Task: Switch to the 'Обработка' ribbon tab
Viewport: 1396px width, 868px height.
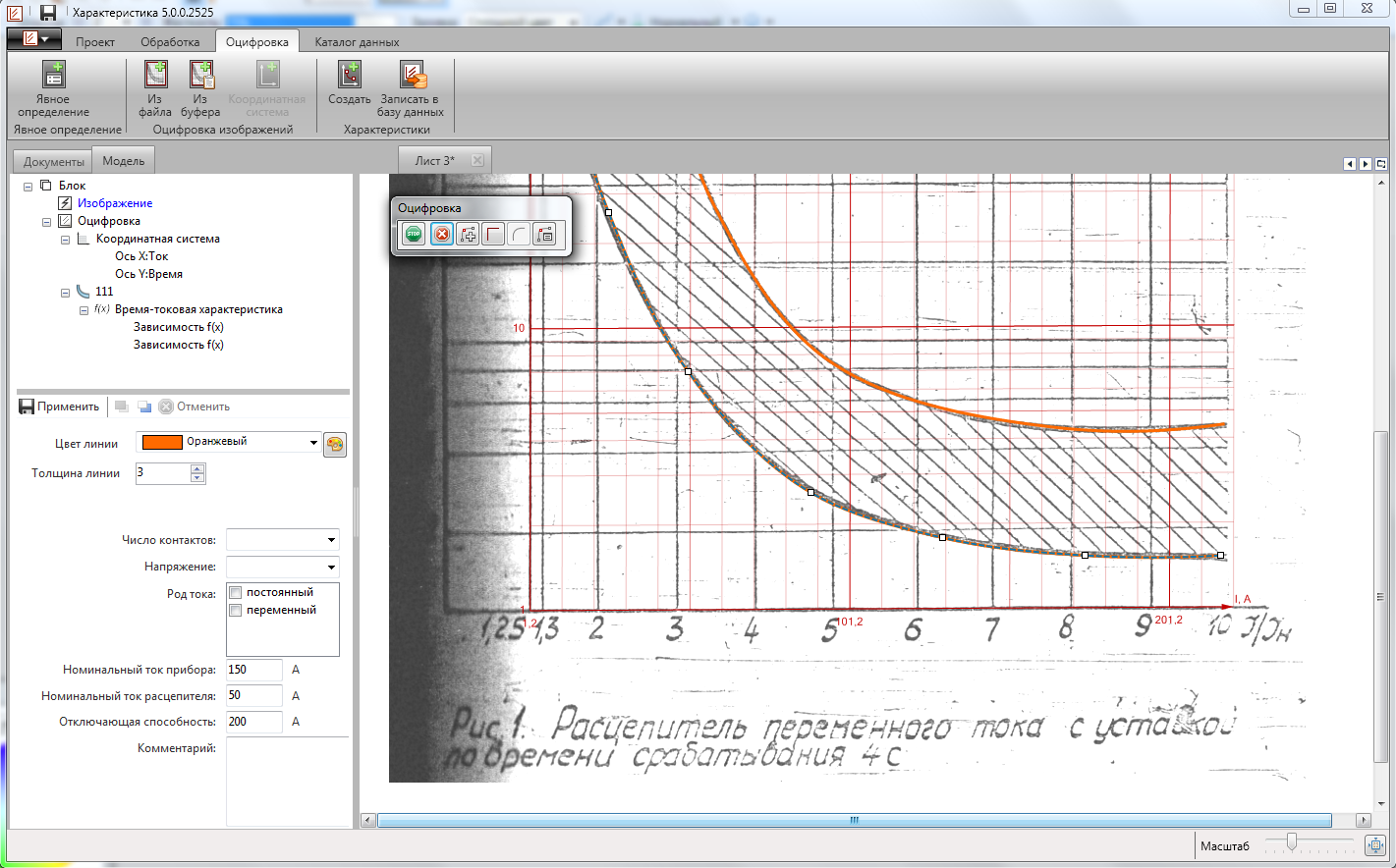Action: 170,42
